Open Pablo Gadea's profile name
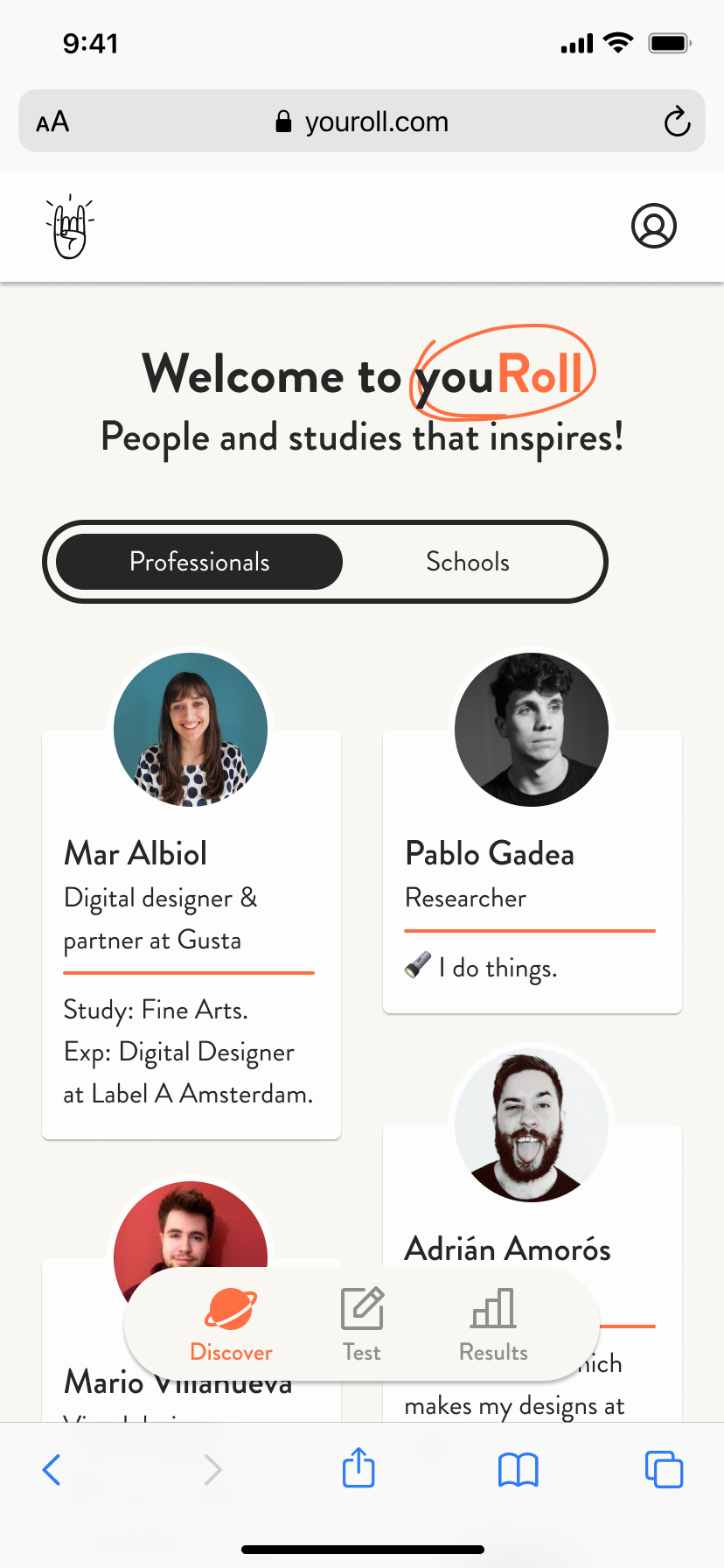Screen dimensions: 724x1568 (x=490, y=853)
